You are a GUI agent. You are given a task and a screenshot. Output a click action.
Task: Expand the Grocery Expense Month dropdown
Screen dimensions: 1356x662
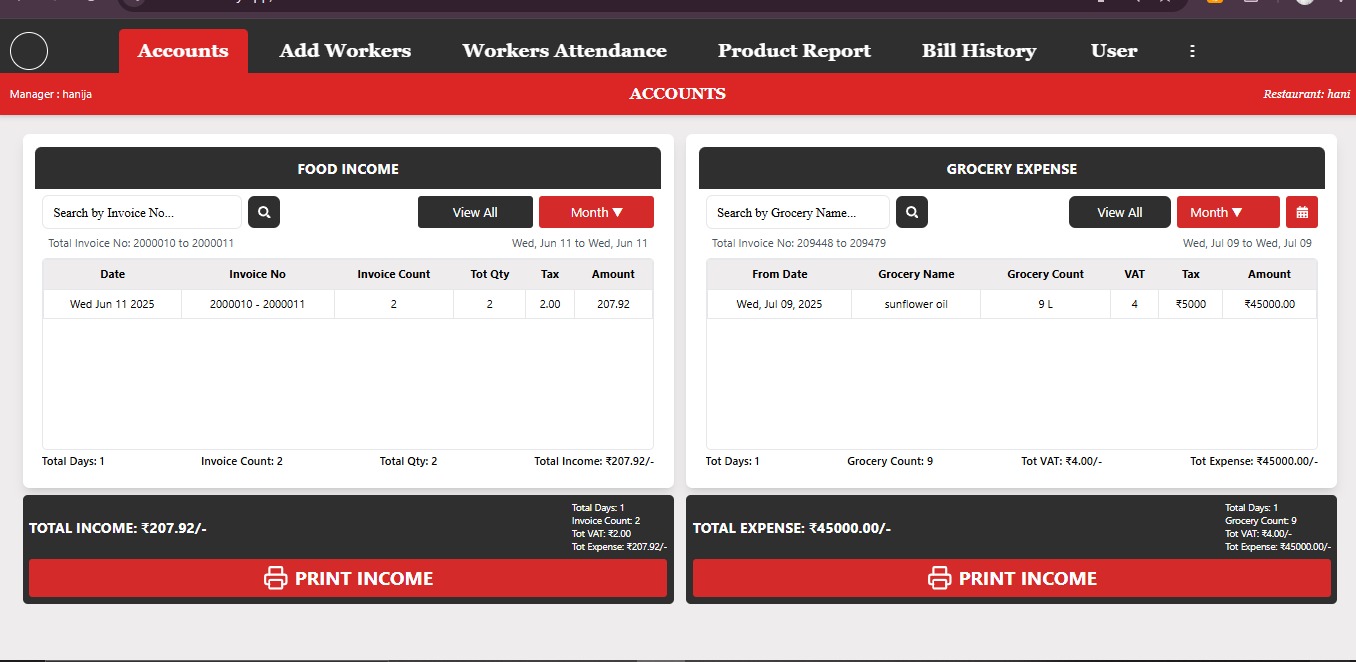(1227, 212)
